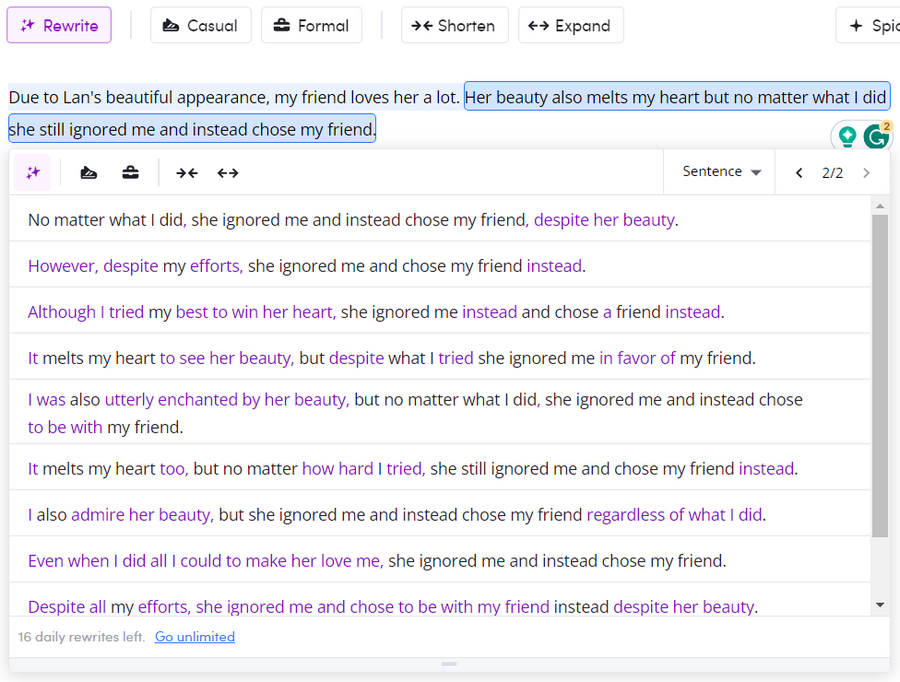Click the green lightbulb extension icon

coord(847,136)
